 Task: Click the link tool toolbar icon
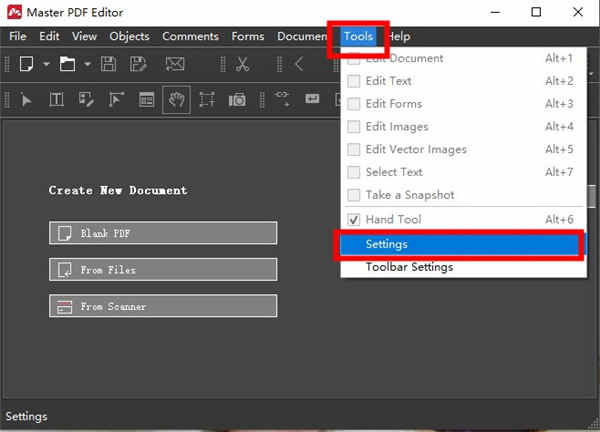(x=282, y=99)
